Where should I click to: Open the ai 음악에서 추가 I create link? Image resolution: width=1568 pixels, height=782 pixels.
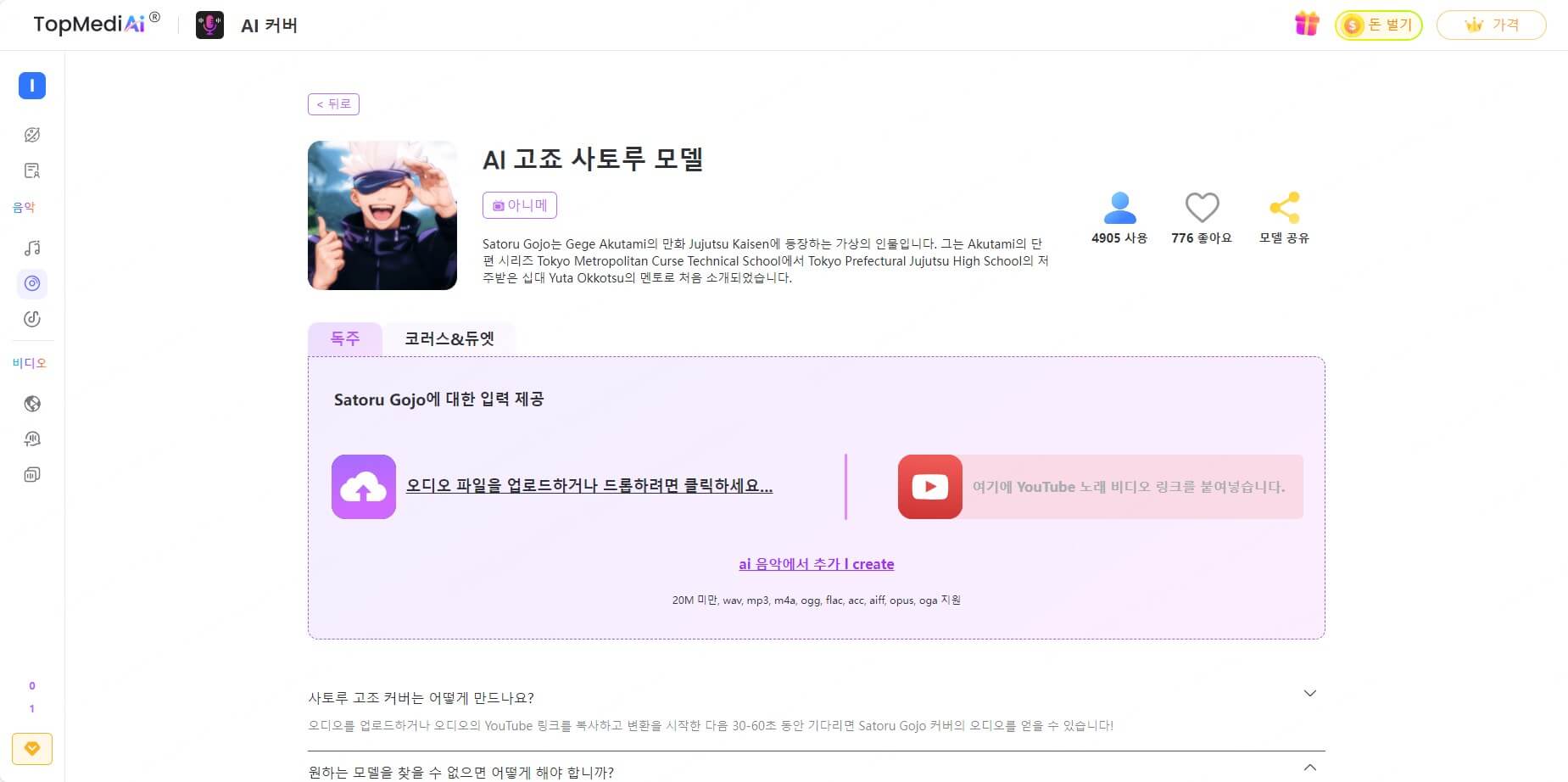[x=817, y=564]
